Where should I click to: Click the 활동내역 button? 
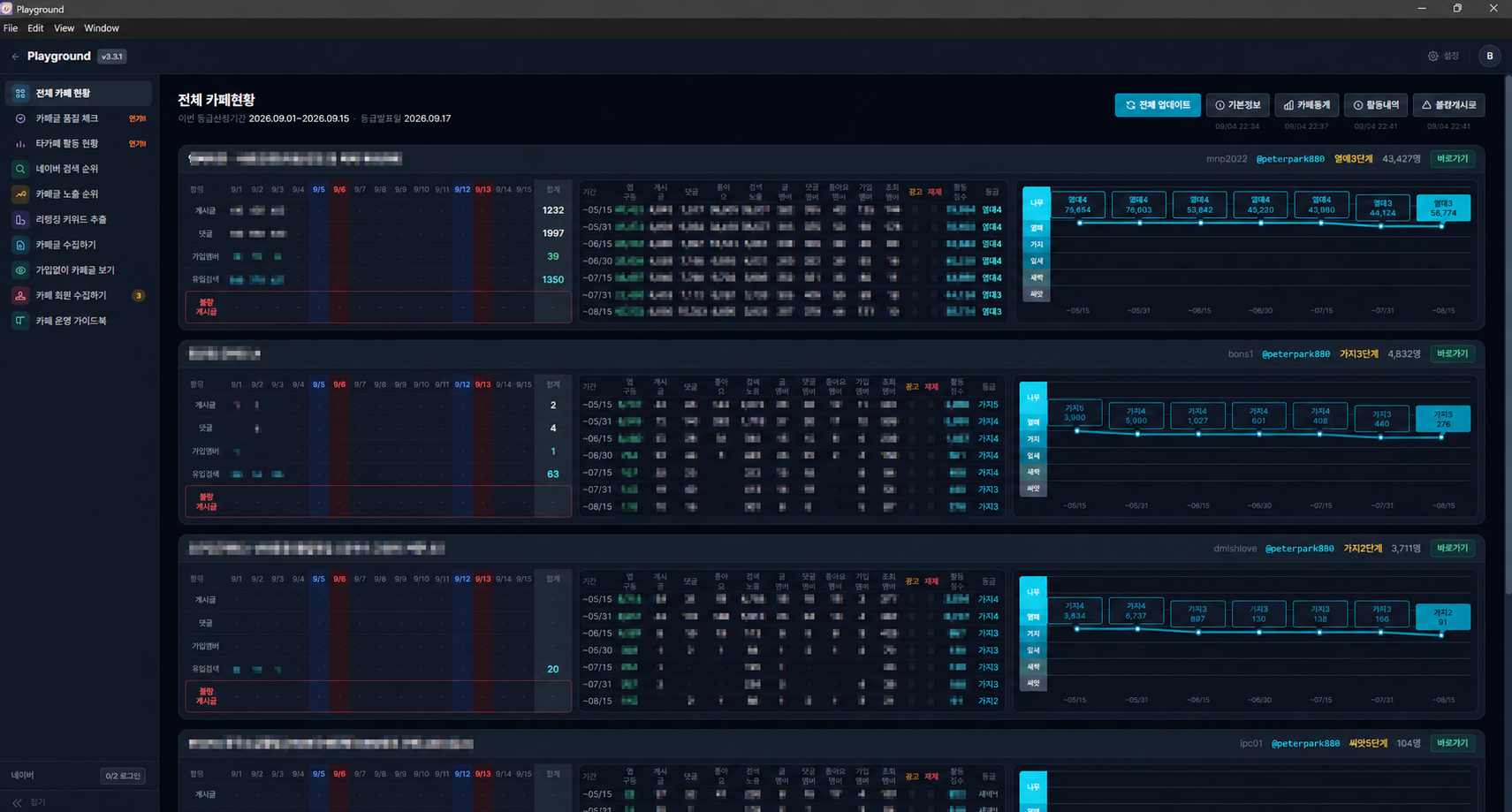click(1377, 105)
